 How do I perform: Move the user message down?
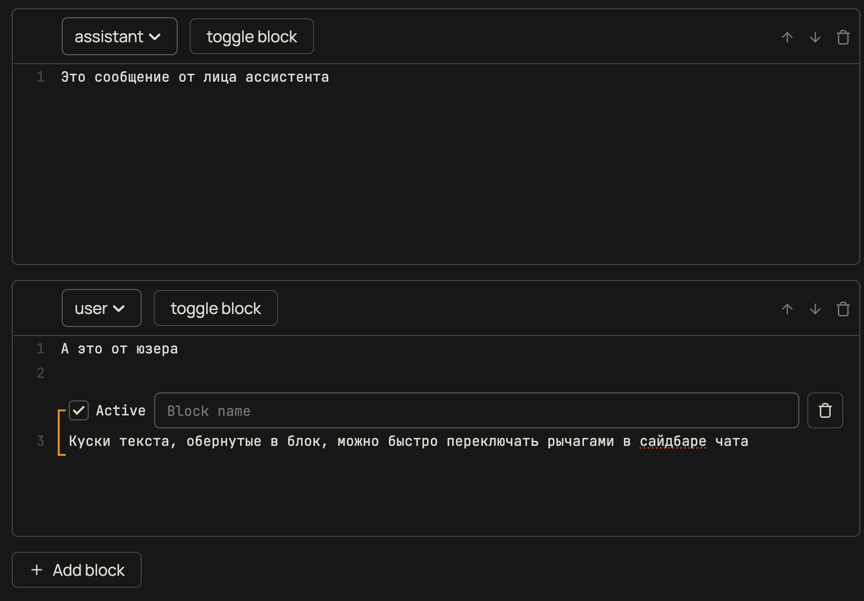(x=815, y=309)
